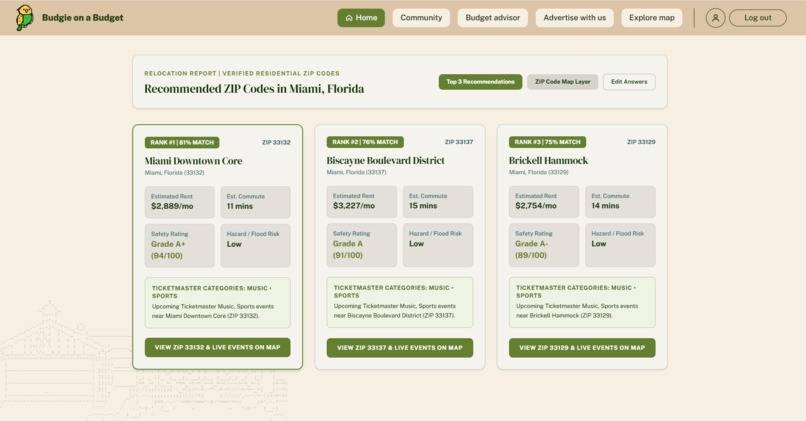The image size is (806, 421).
Task: Open Advertise with us page
Action: point(574,18)
